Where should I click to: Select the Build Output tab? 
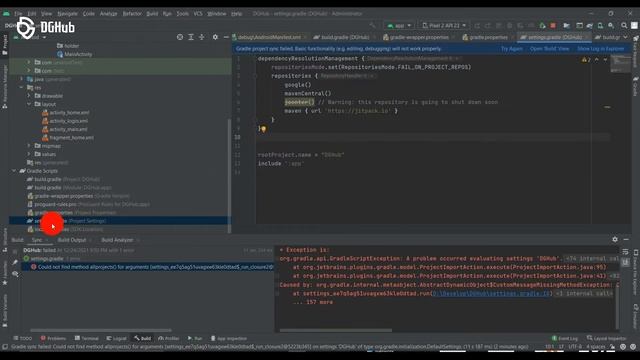(72, 240)
